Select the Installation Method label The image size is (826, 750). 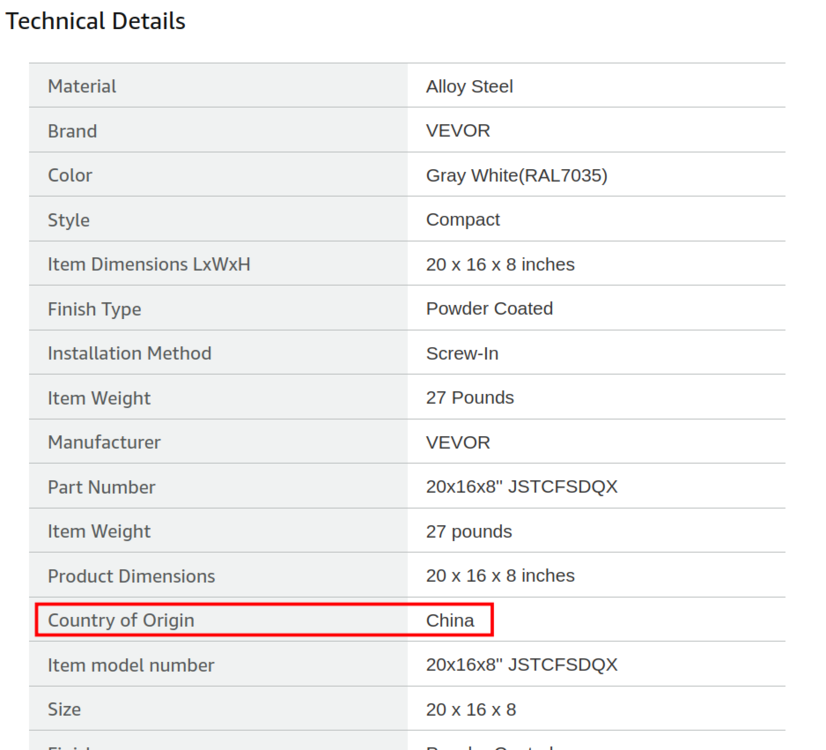point(129,353)
